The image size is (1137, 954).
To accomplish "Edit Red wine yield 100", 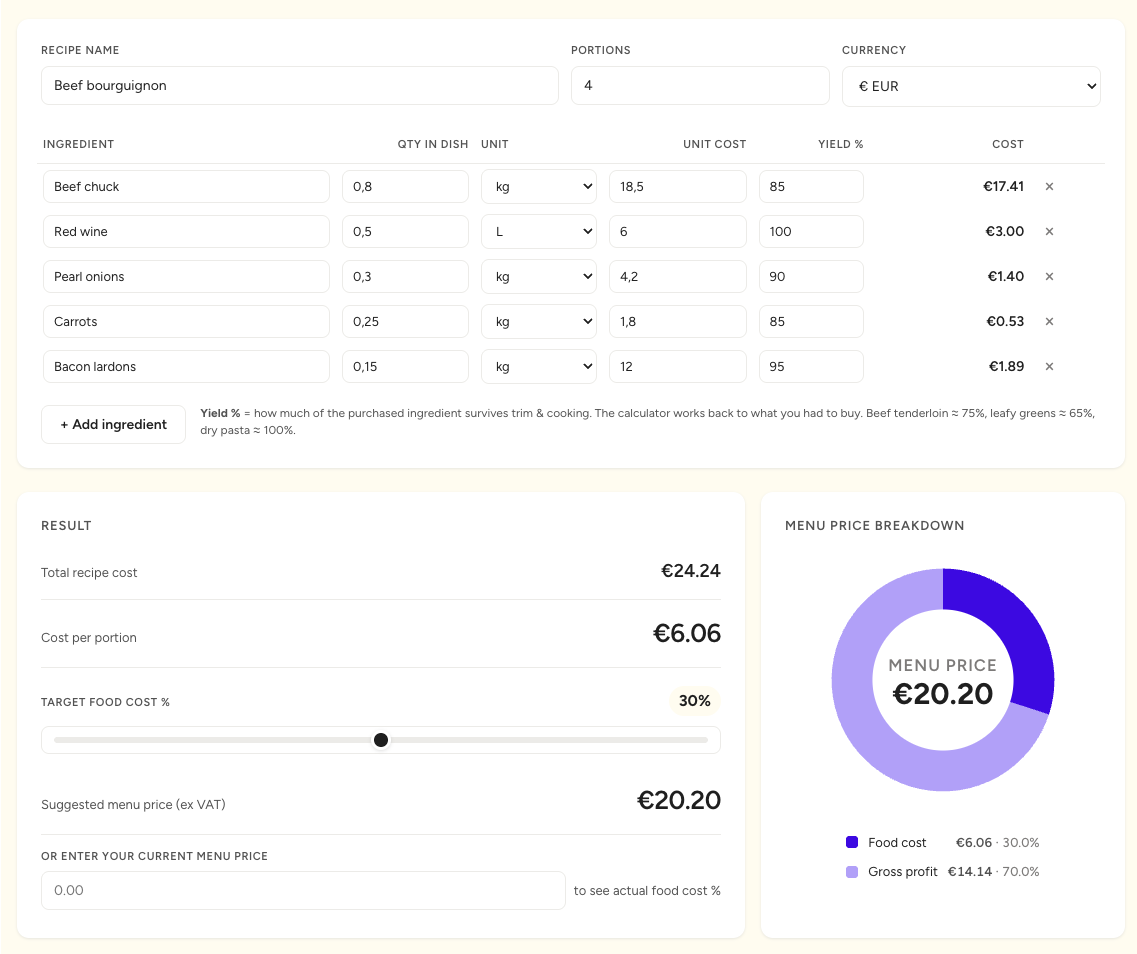I will [811, 231].
